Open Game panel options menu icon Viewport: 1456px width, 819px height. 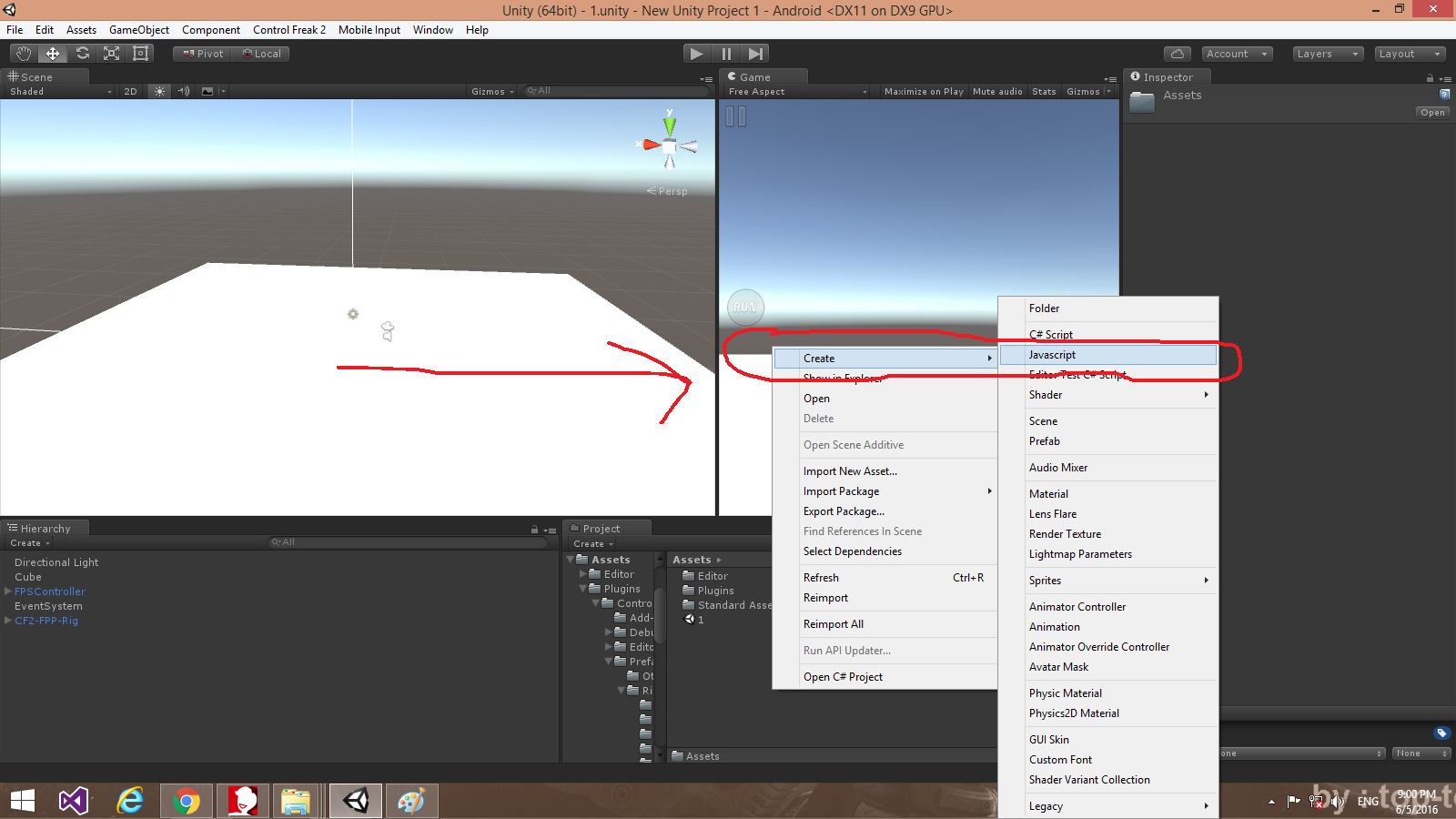[1110, 79]
